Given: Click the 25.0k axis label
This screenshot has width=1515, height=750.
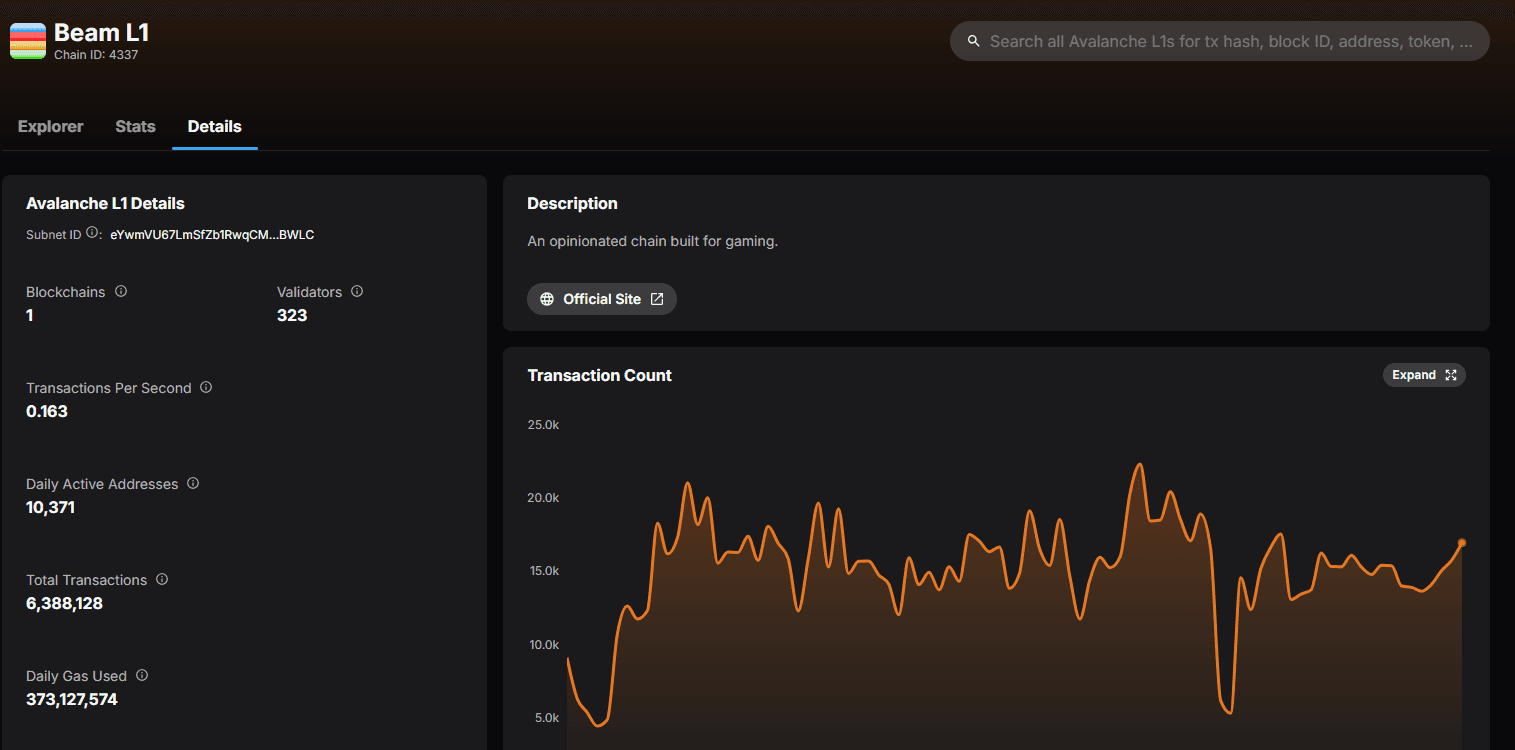Looking at the screenshot, I should pyautogui.click(x=543, y=425).
